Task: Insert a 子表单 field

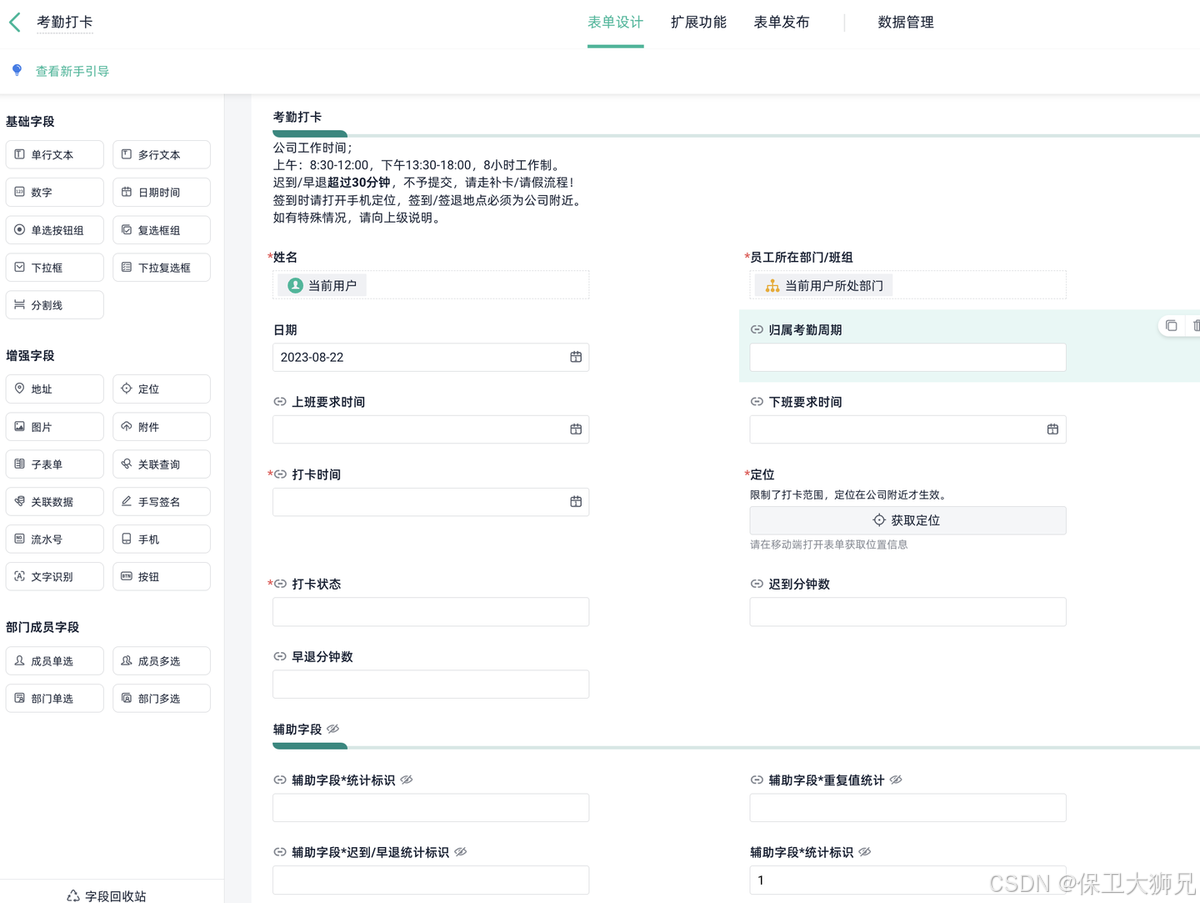Action: [55, 464]
